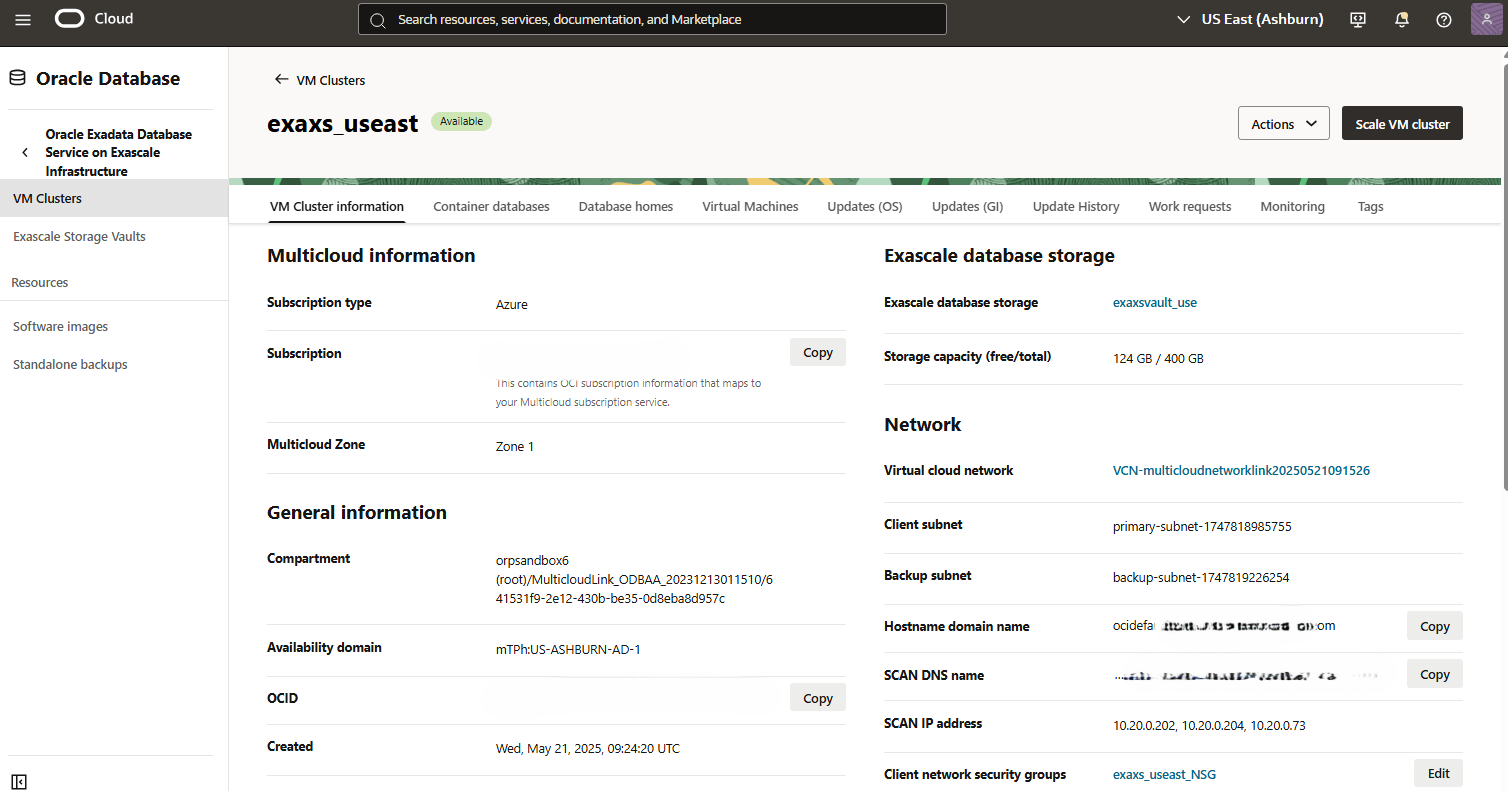
Task: Open the Monitoring tab
Action: click(x=1292, y=206)
